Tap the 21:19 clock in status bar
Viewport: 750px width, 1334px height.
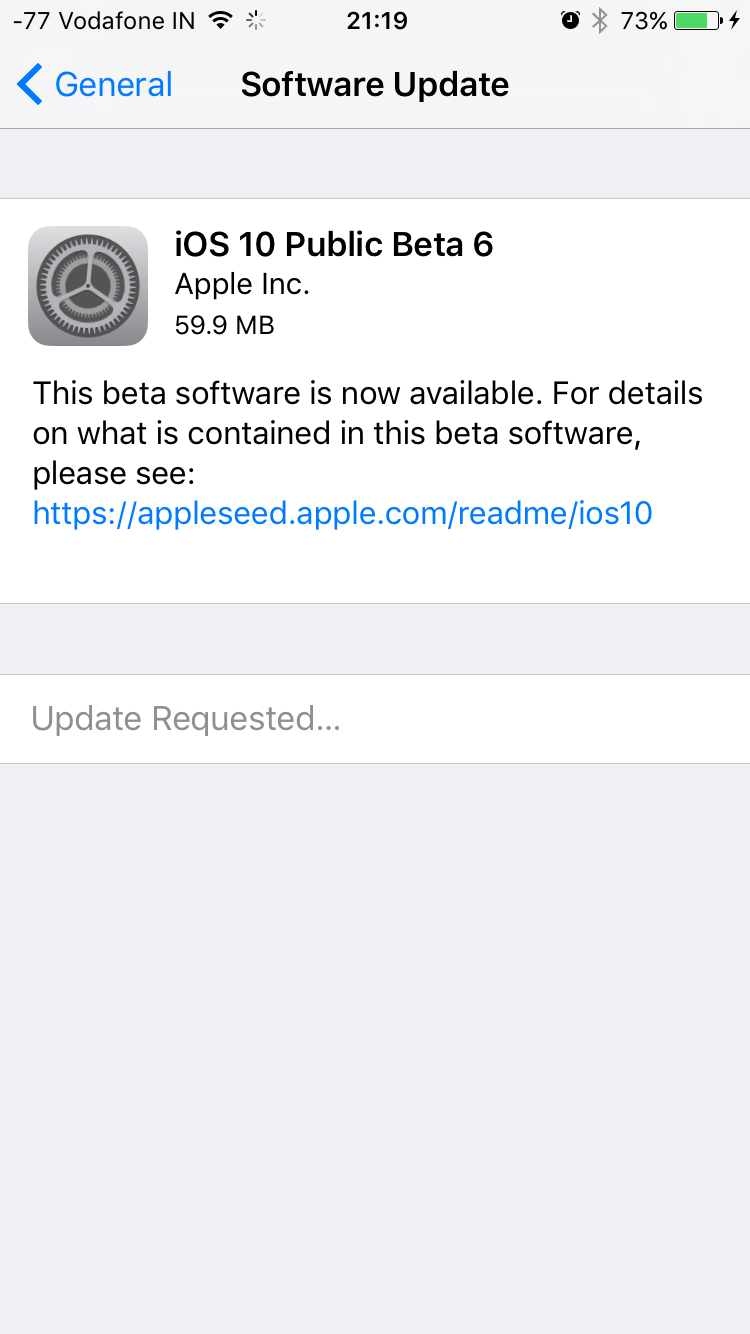[377, 20]
